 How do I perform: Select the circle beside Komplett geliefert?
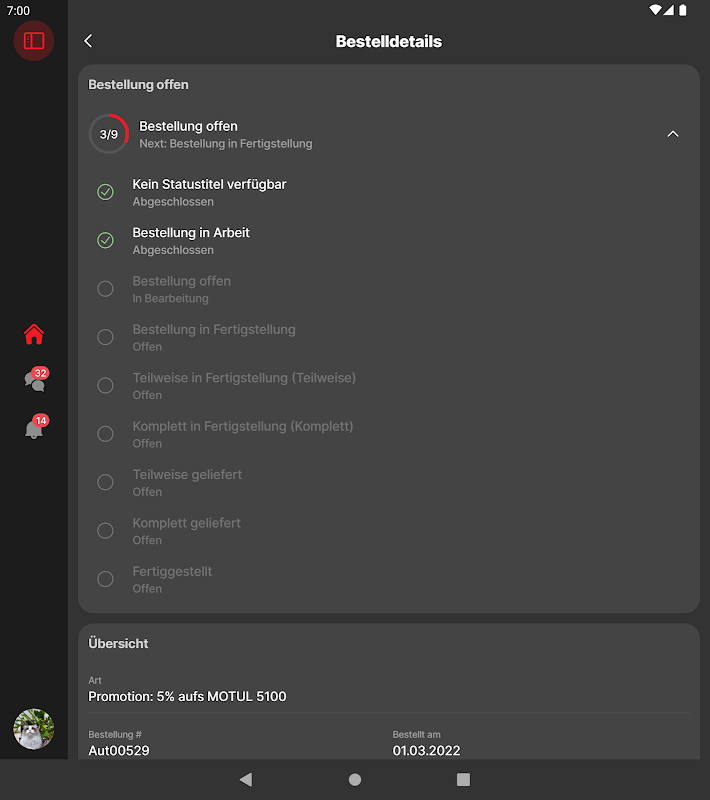(x=106, y=531)
